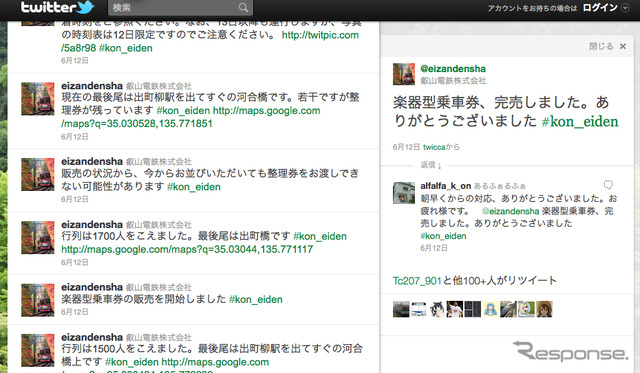Click sixth retweeter avatar (blue-haired figure)
Screen dimensions: 640x373
491,309
